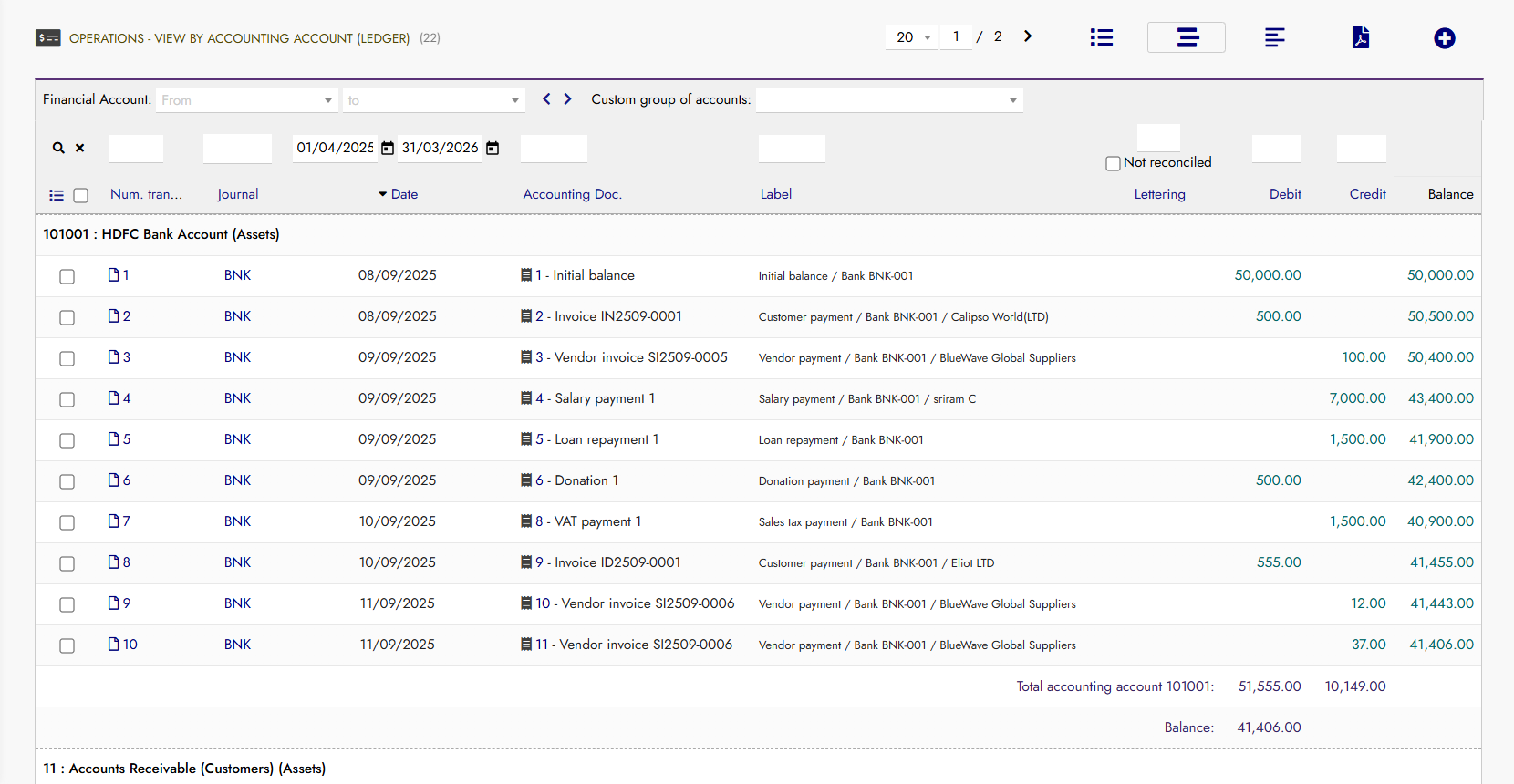Clear filters with the X icon
The width and height of the screenshot is (1514, 784).
(x=80, y=148)
